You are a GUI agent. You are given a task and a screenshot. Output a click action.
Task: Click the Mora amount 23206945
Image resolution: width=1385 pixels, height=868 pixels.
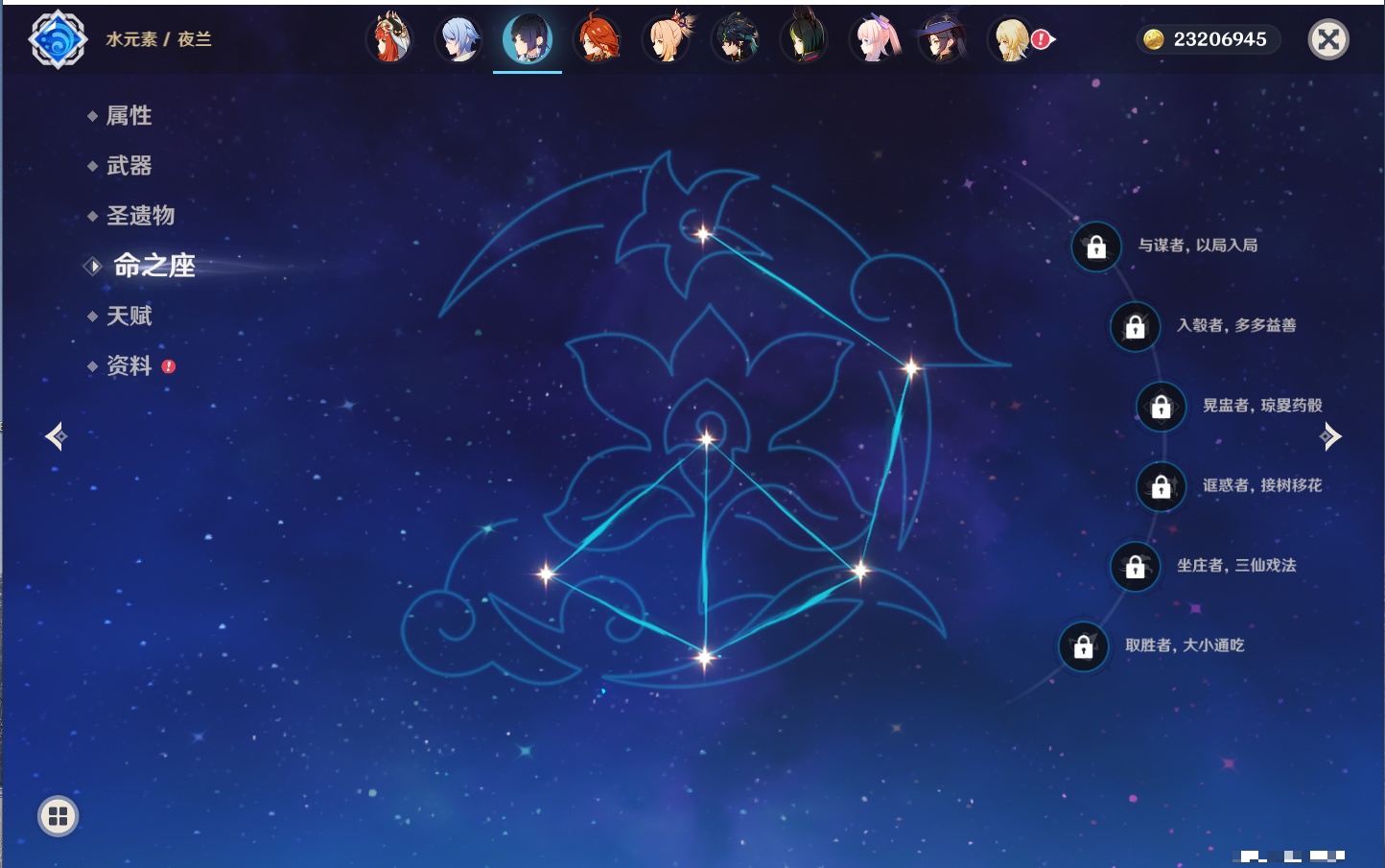click(x=1220, y=39)
